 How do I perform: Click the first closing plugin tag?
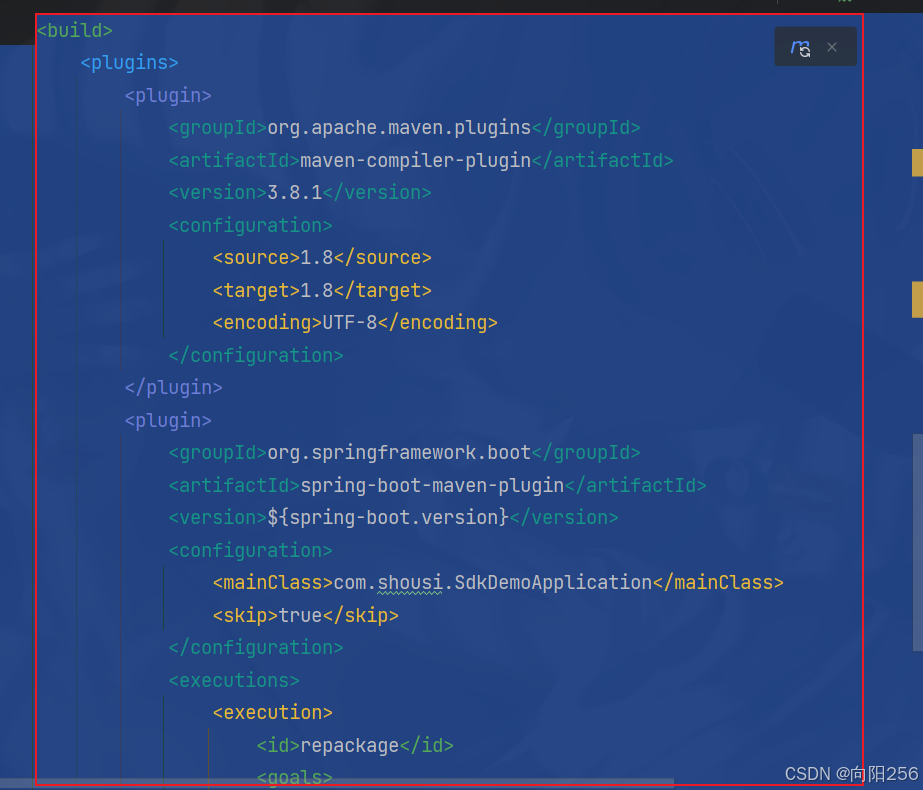coord(174,388)
